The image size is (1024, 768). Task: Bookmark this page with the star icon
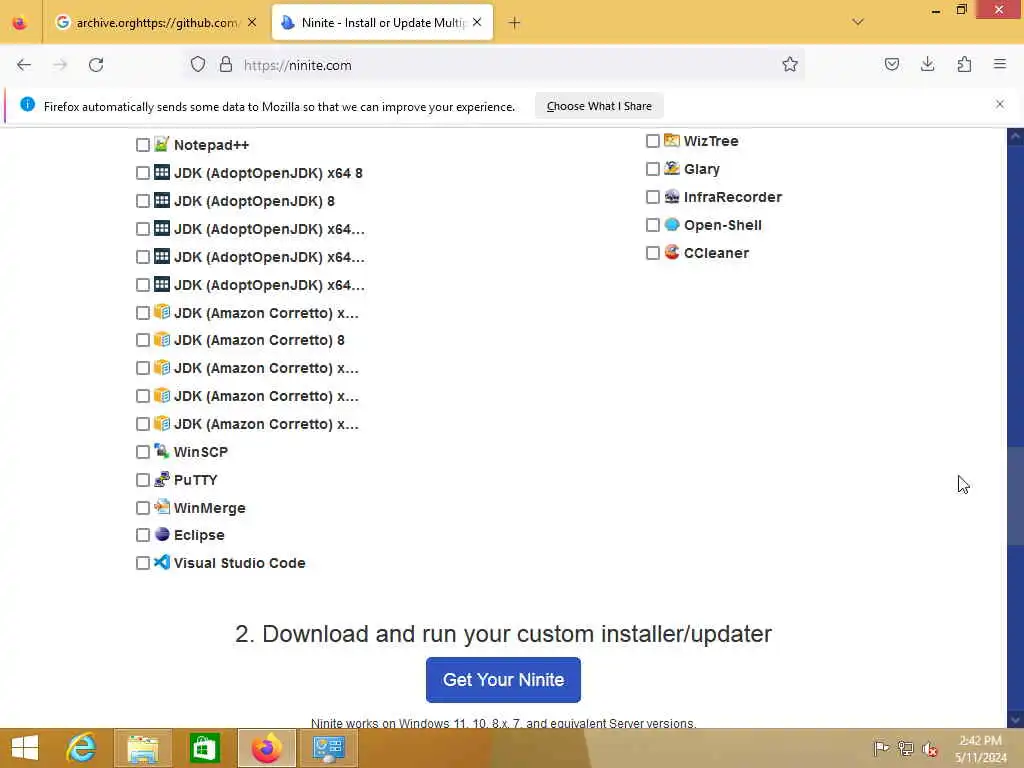click(790, 65)
